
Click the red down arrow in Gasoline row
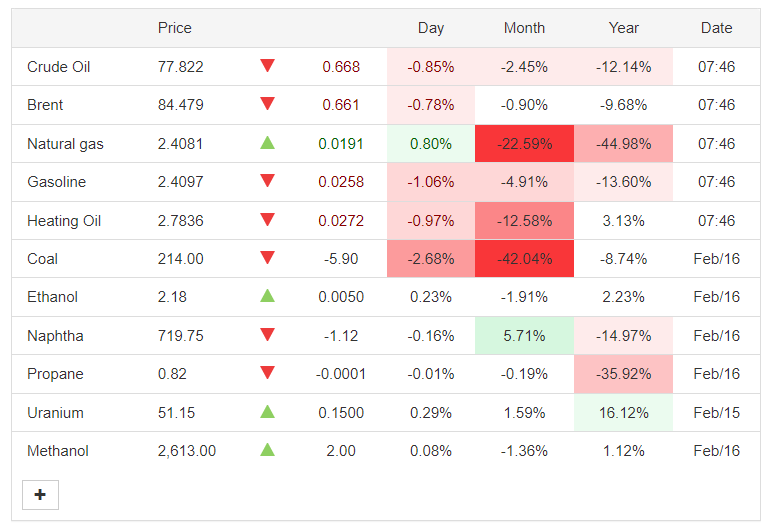[x=267, y=181]
